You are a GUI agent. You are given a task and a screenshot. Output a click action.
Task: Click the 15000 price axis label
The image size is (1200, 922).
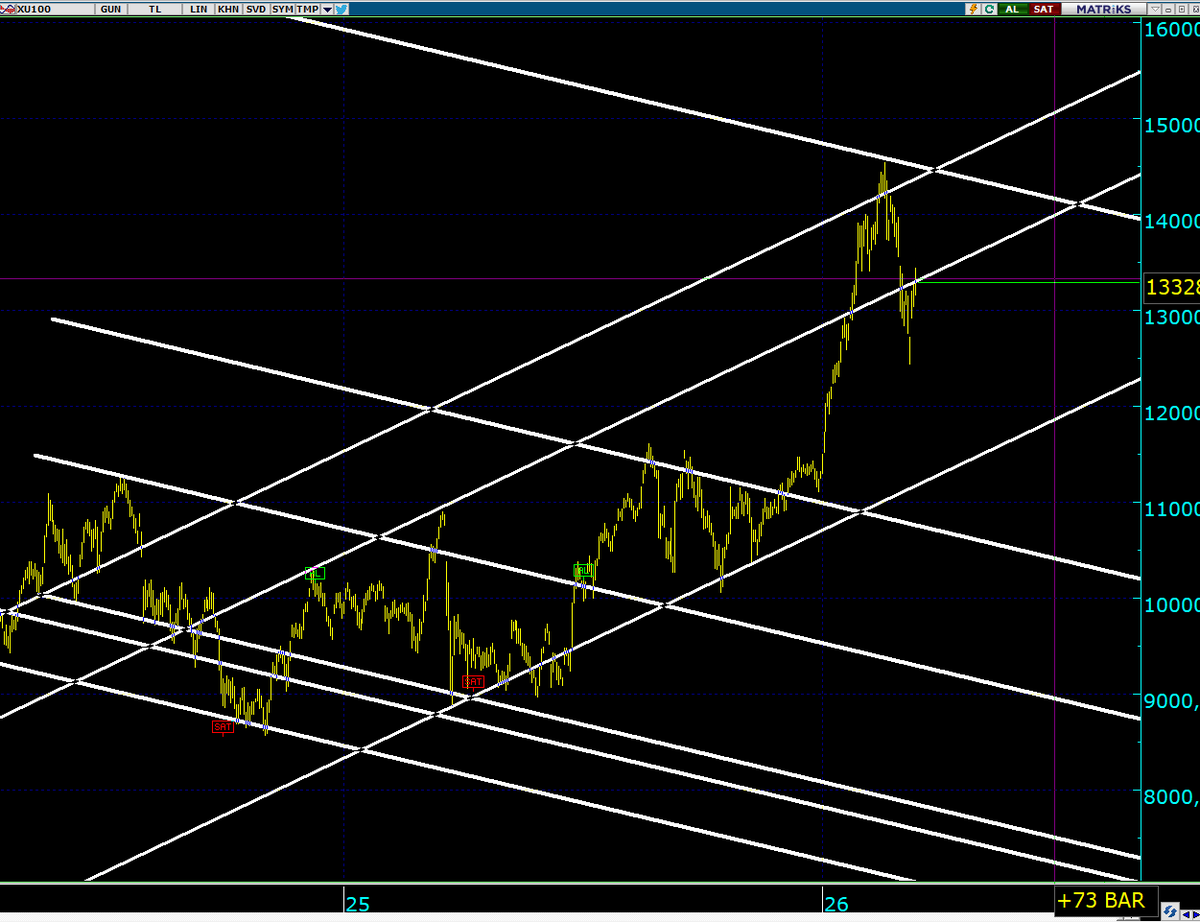point(1172,126)
